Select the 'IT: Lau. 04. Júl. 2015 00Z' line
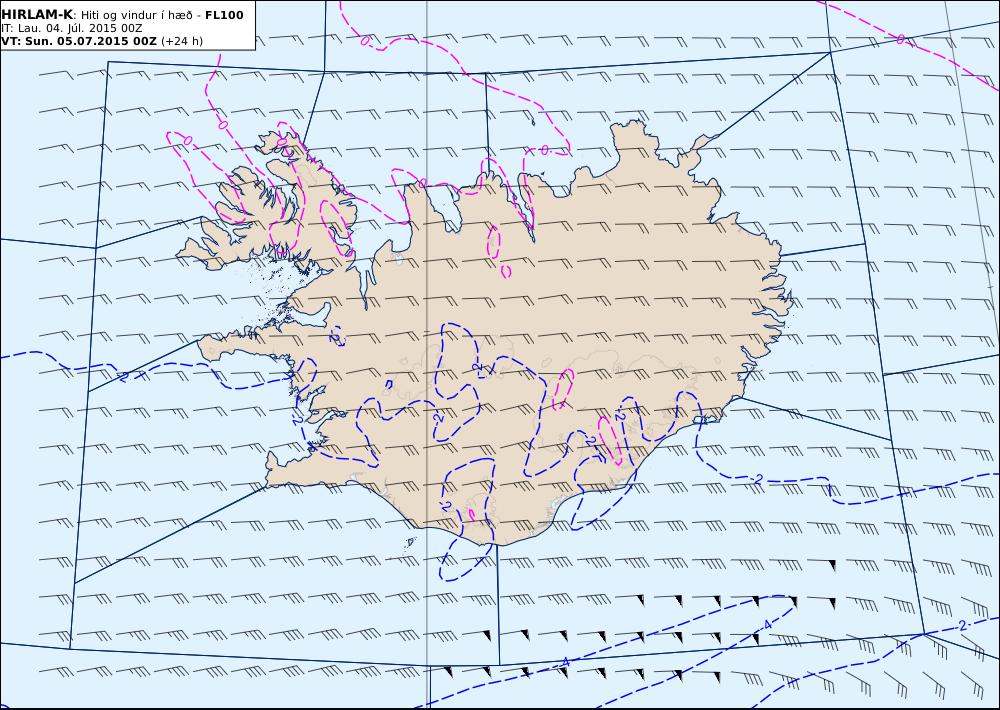This screenshot has width=1000, height=710. coord(71,29)
